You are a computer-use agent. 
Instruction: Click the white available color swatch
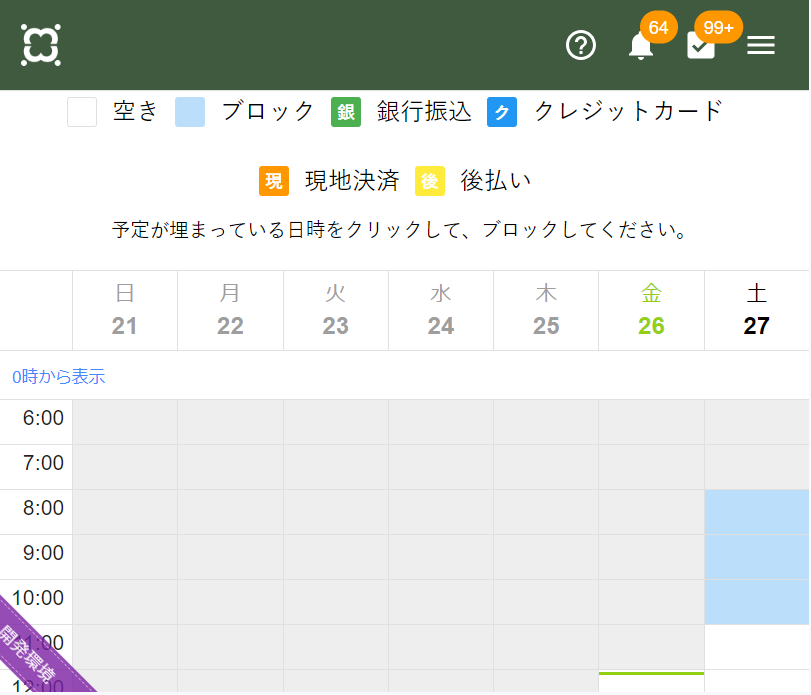[82, 112]
